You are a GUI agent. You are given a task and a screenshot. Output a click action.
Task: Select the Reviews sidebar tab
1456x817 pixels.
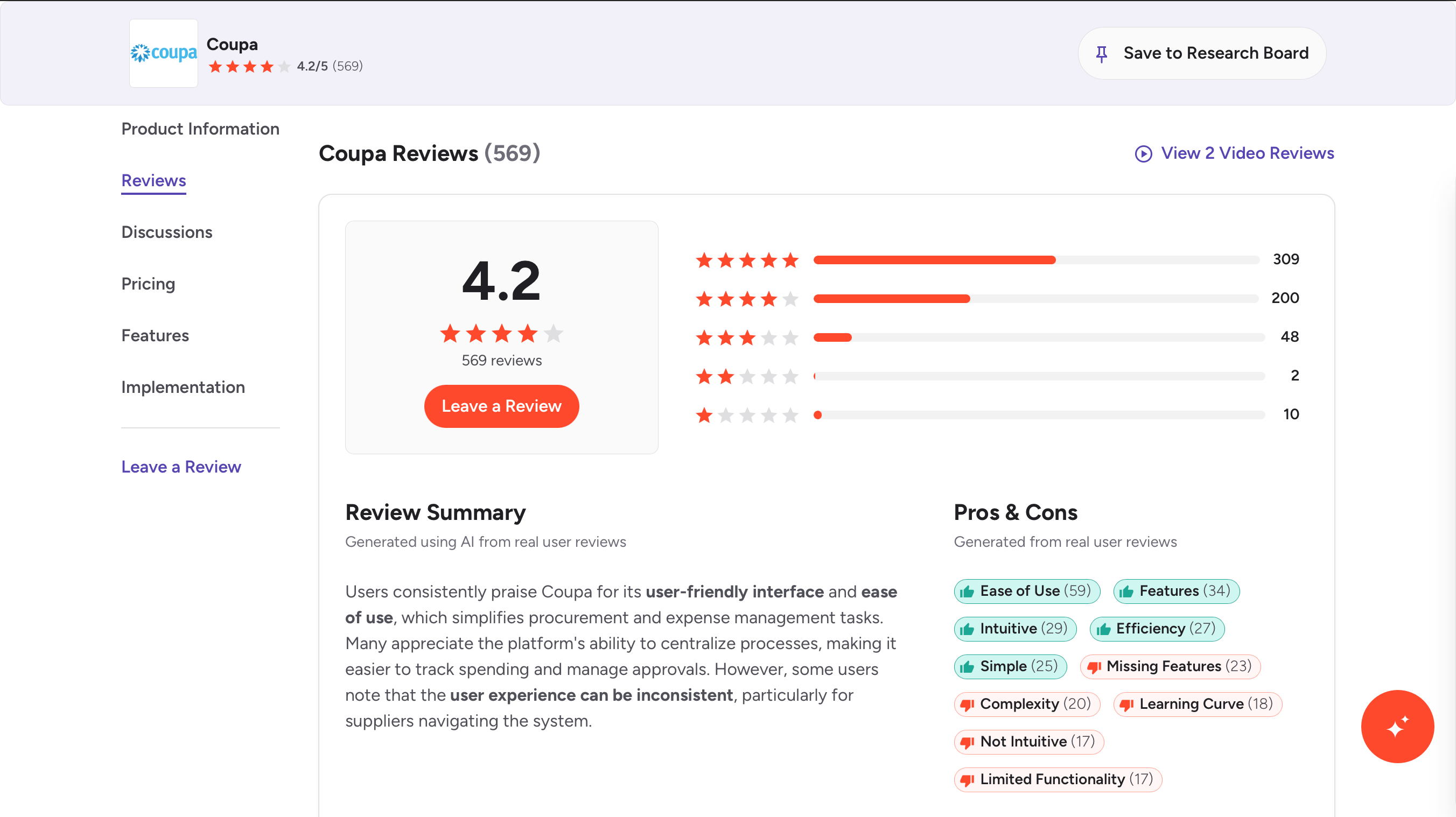tap(154, 181)
